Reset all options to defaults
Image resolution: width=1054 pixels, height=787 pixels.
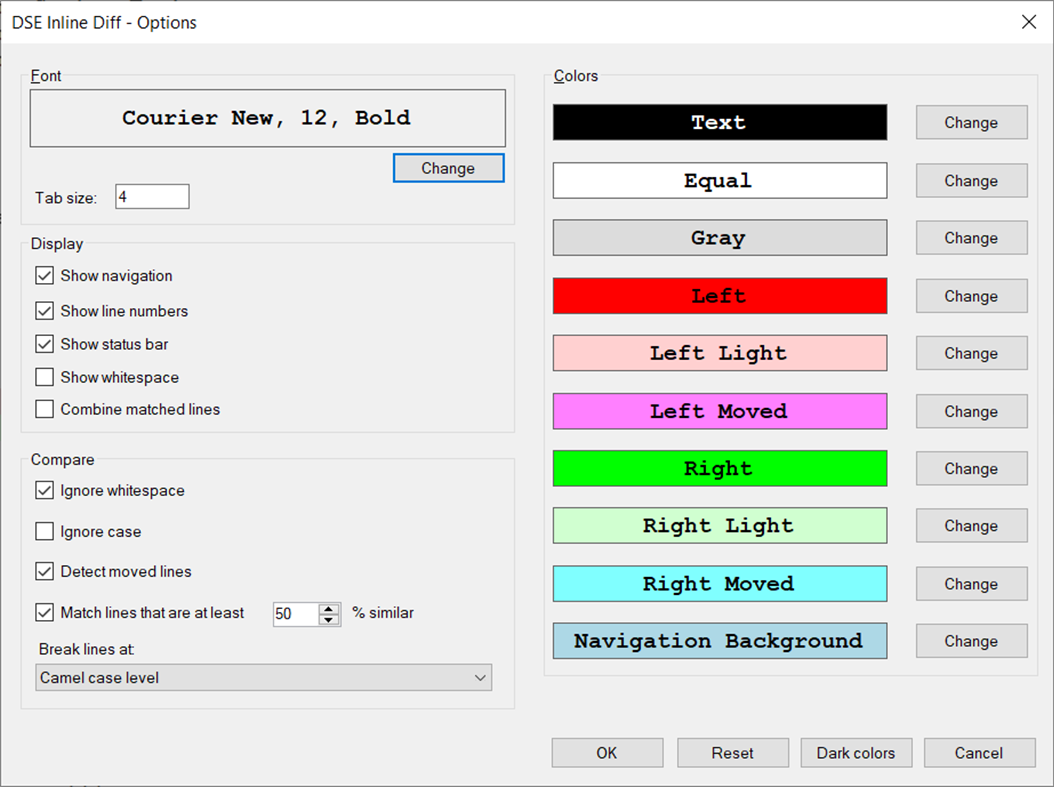pyautogui.click(x=733, y=752)
